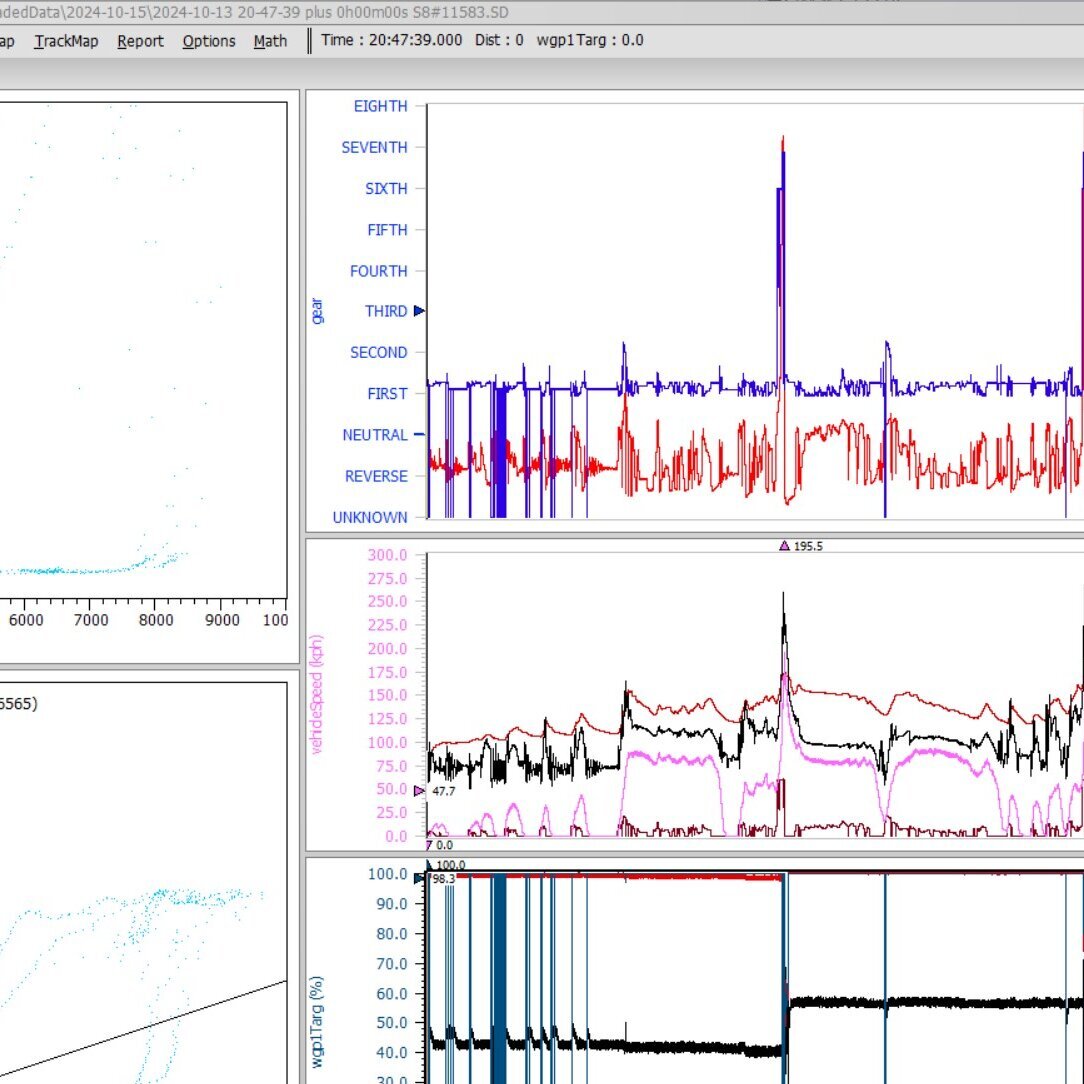Click the REVERSE gear axis label
The image size is (1084, 1084).
(x=376, y=476)
